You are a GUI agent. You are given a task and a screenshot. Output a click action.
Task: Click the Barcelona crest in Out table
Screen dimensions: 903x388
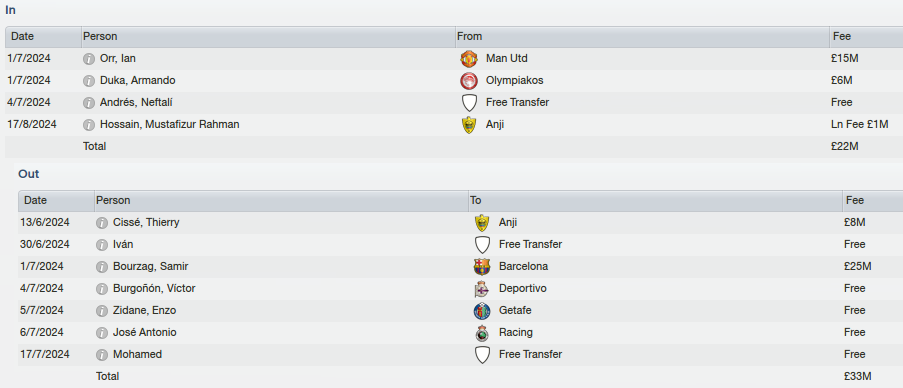coord(482,267)
